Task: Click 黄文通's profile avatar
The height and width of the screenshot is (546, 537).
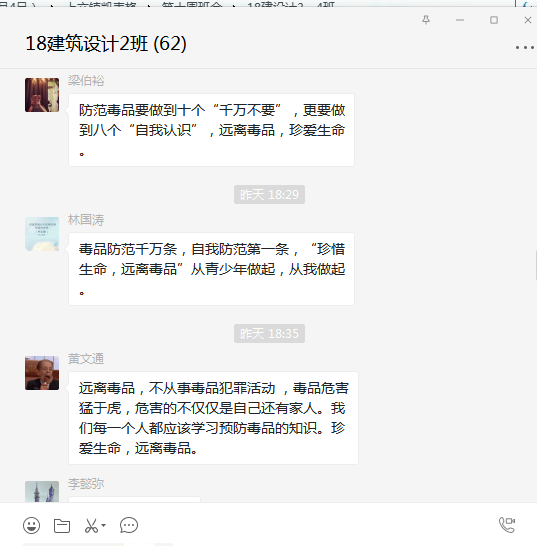Action: [x=42, y=373]
